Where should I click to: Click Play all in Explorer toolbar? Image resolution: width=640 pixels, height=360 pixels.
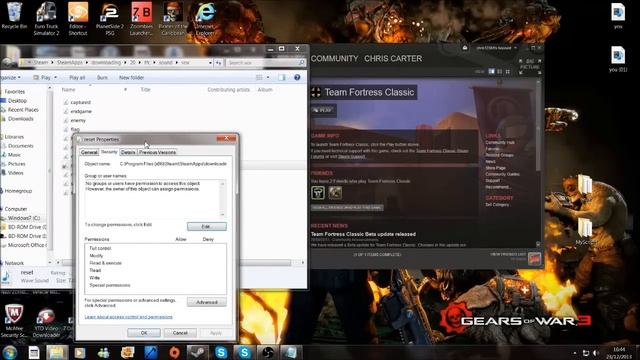(77, 77)
